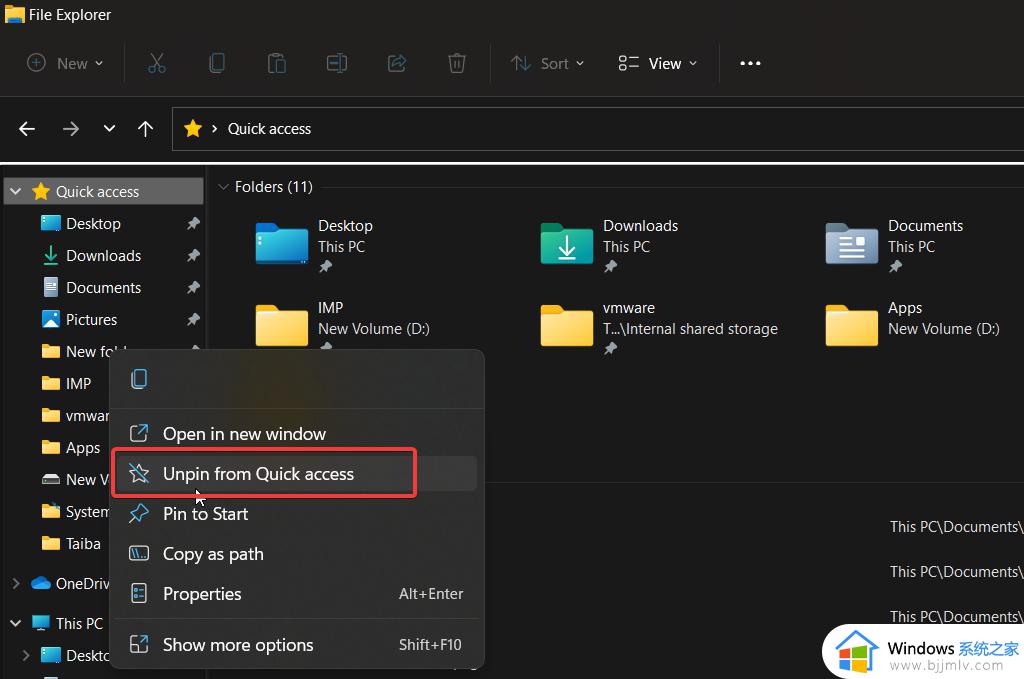This screenshot has height=679, width=1024.
Task: Open the vmware folder in Folders group
Action: point(659,326)
